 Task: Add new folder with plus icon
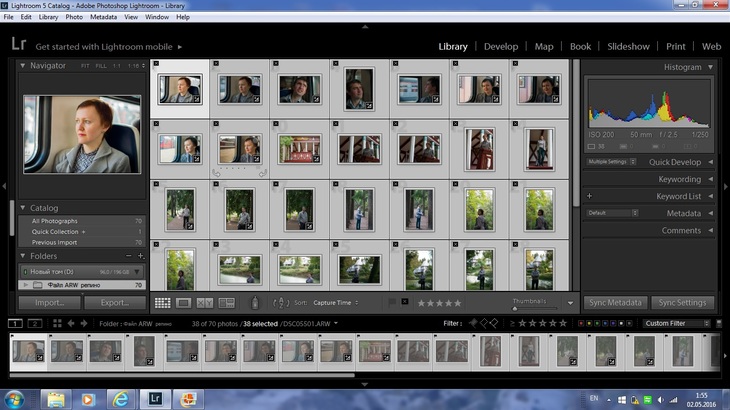(141, 255)
